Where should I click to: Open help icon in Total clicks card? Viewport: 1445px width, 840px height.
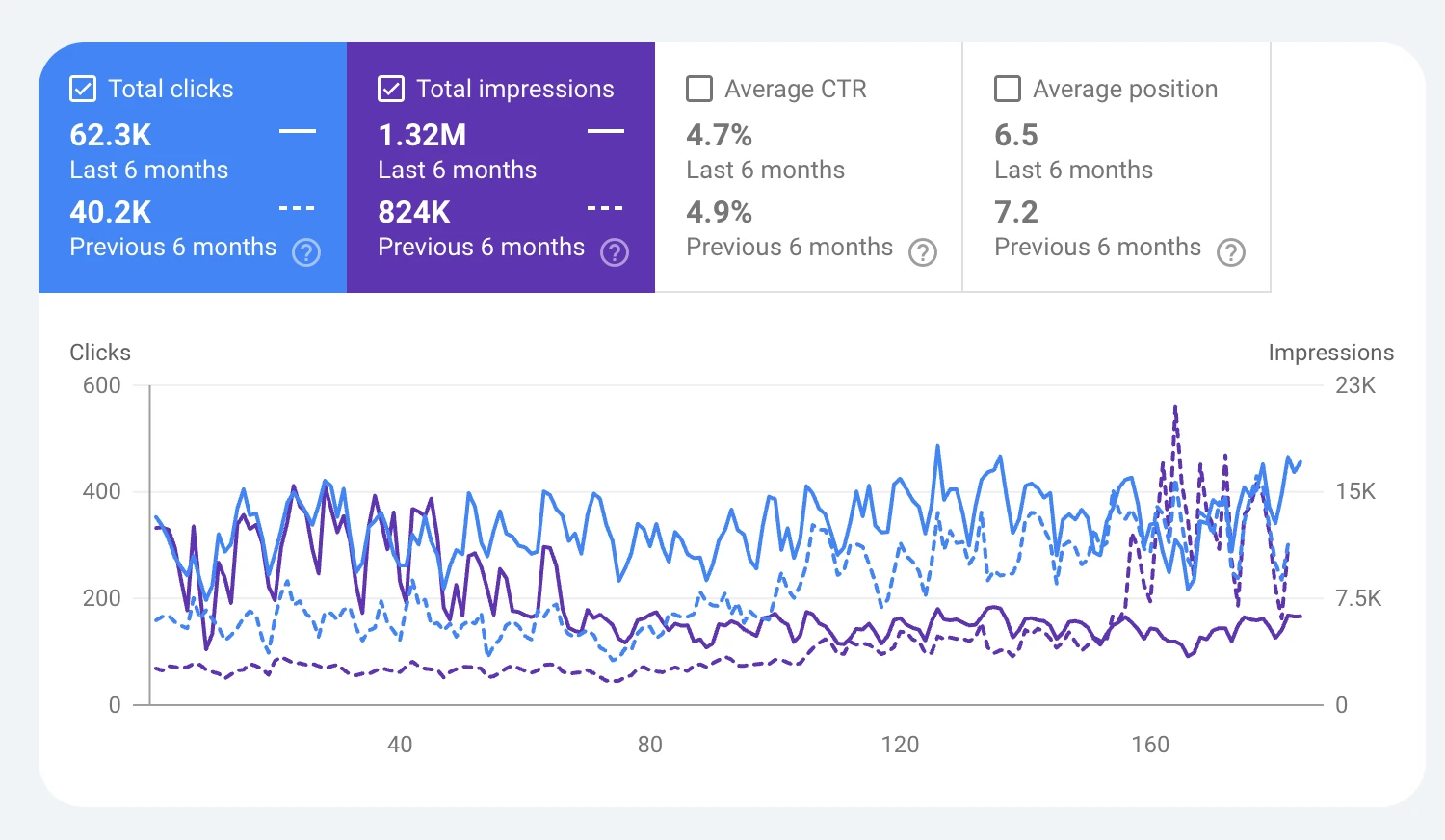point(306,252)
